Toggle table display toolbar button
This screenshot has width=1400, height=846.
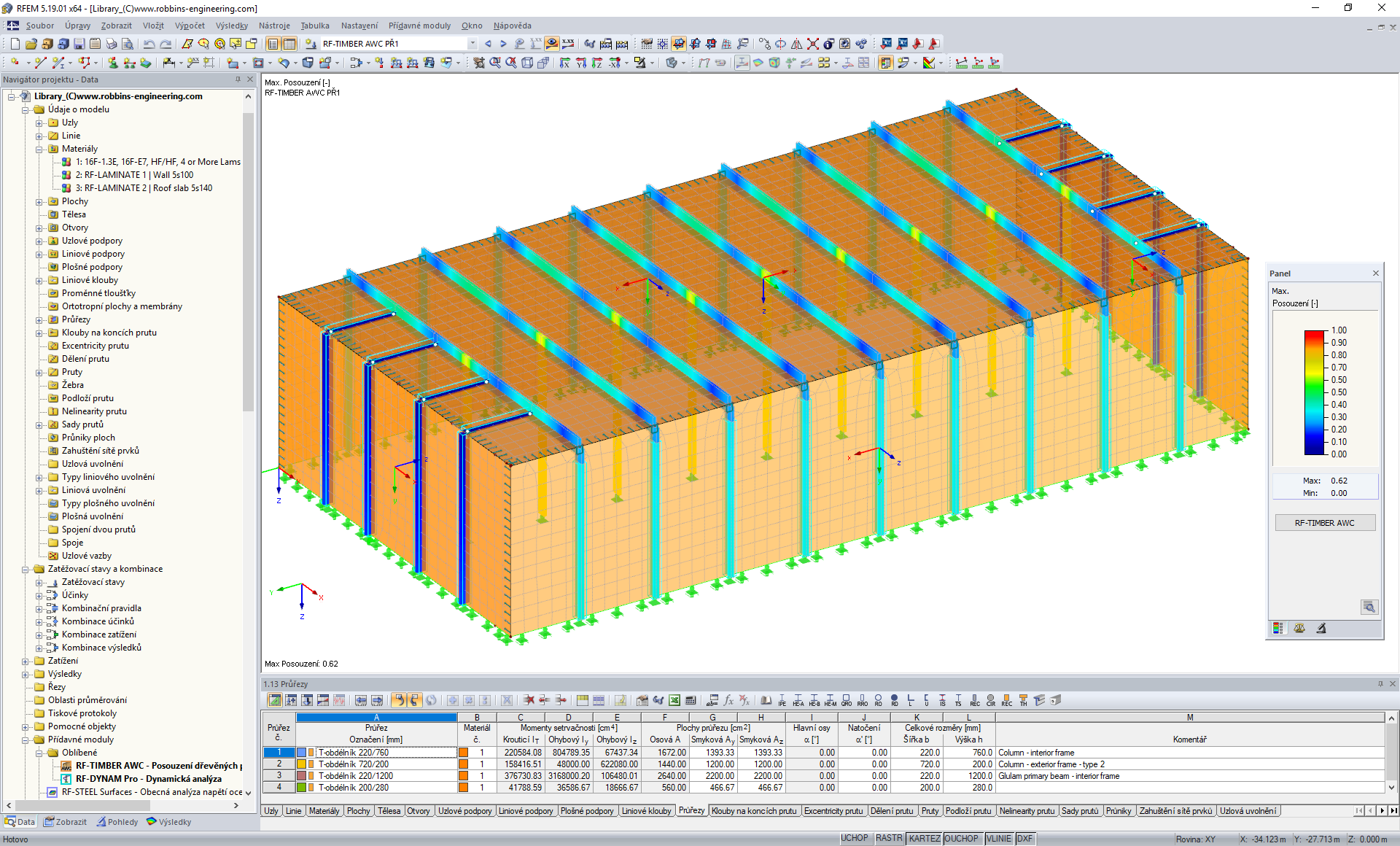(x=289, y=44)
